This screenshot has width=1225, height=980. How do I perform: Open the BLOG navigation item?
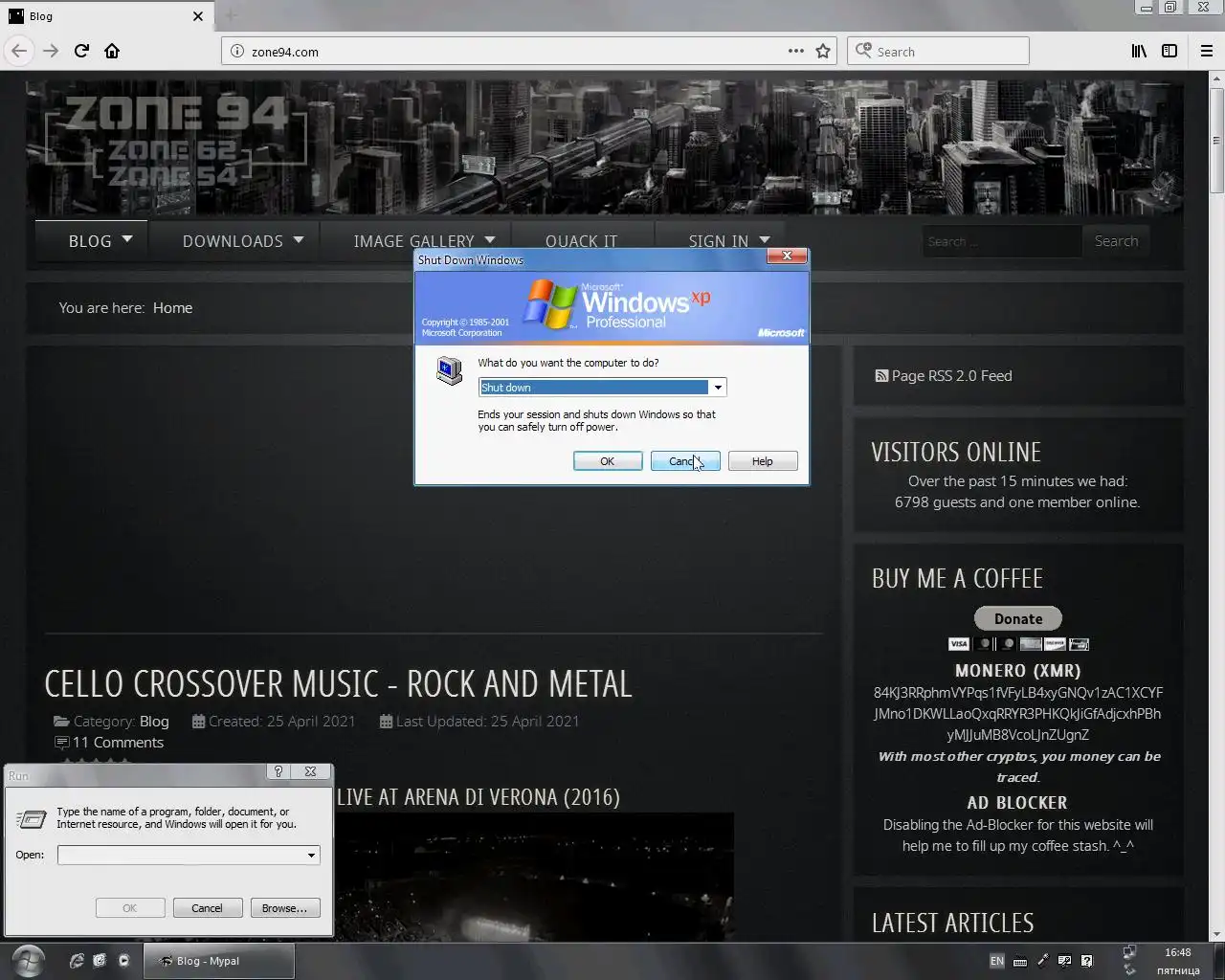[90, 241]
